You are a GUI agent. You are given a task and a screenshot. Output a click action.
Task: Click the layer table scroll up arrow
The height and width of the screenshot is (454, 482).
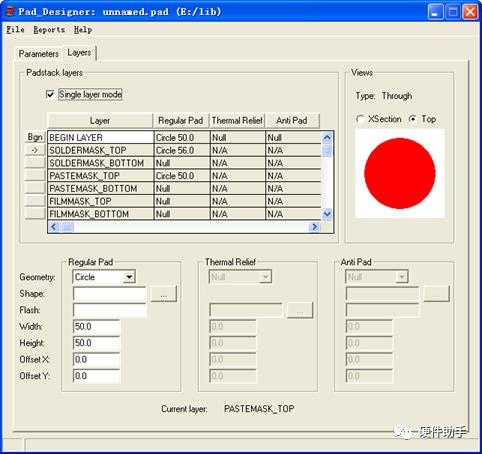[327, 137]
